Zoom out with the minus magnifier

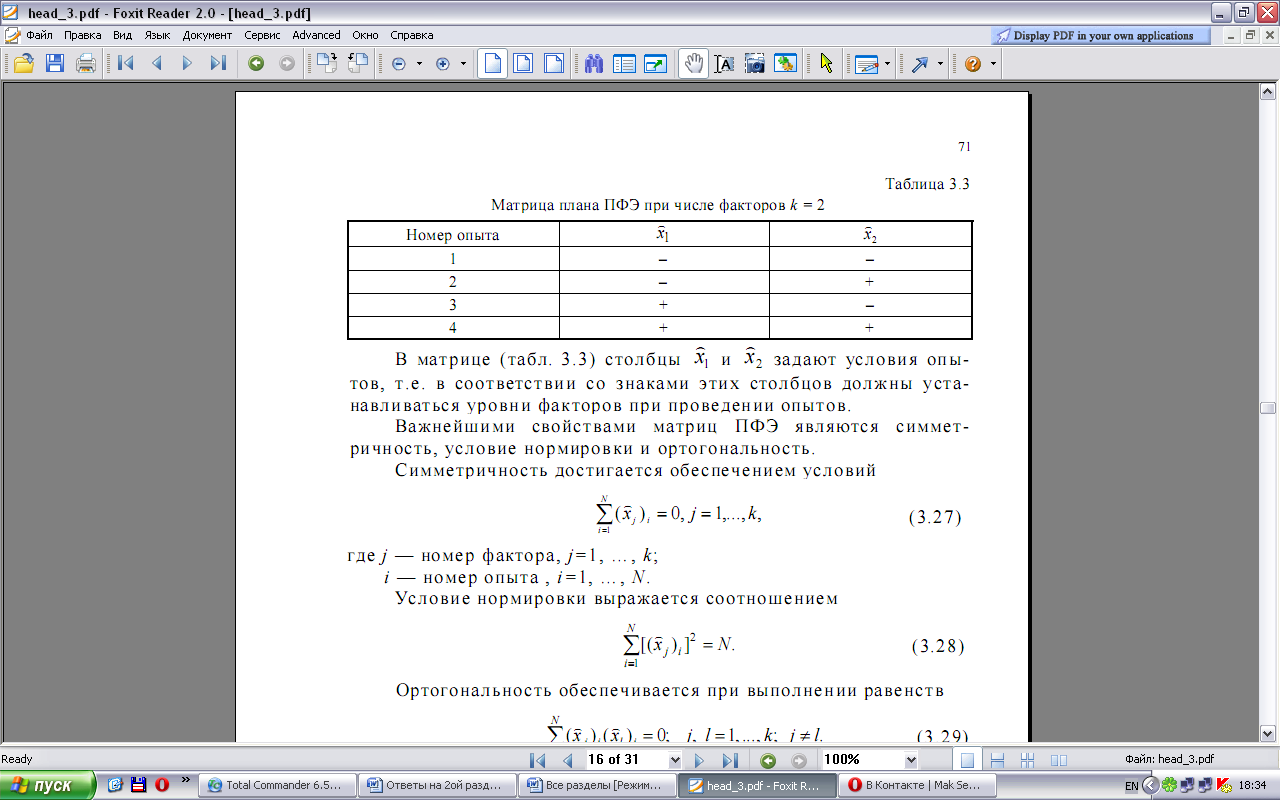coord(399,64)
